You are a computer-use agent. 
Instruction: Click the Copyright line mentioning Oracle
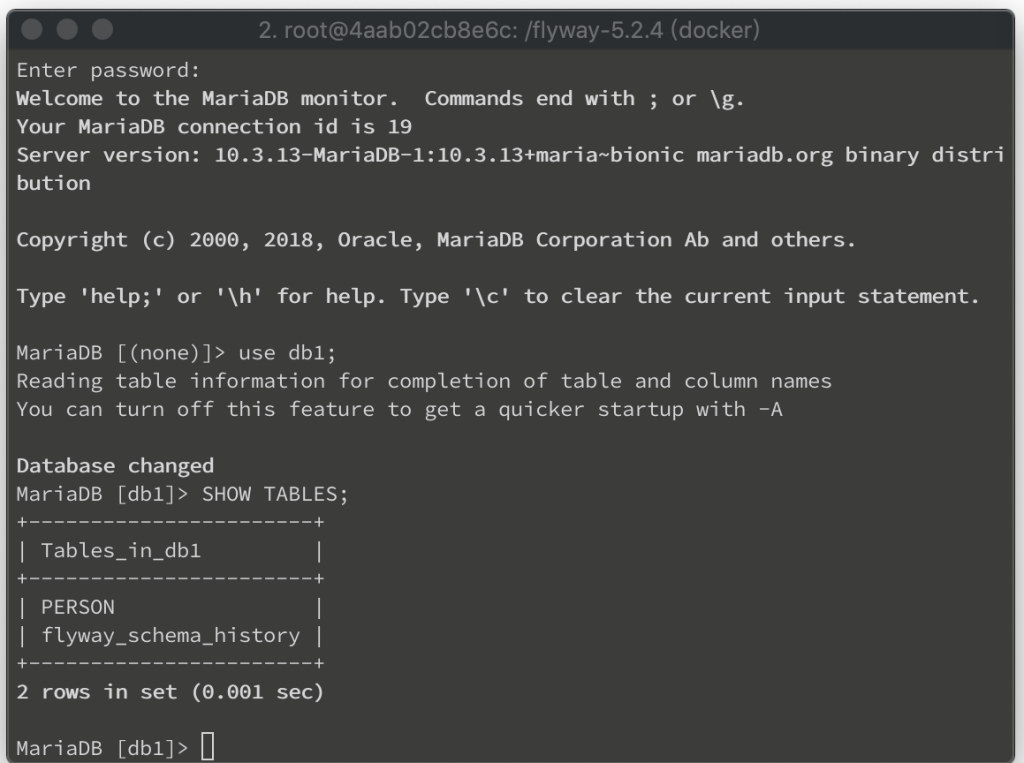coord(436,240)
